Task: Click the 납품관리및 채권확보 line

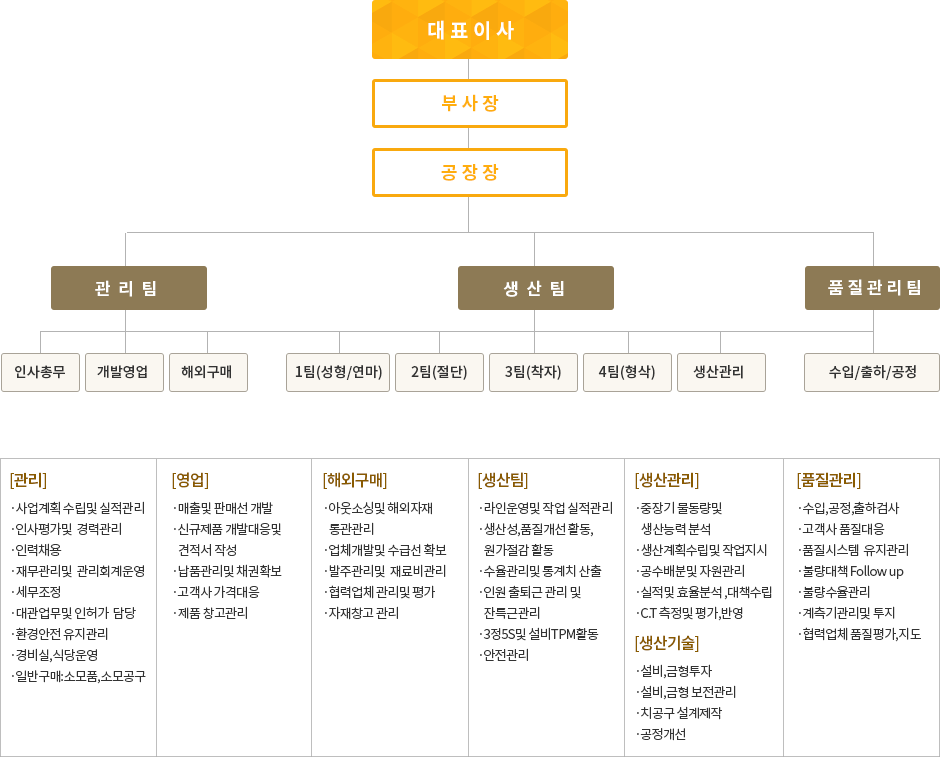Action: coord(227,571)
